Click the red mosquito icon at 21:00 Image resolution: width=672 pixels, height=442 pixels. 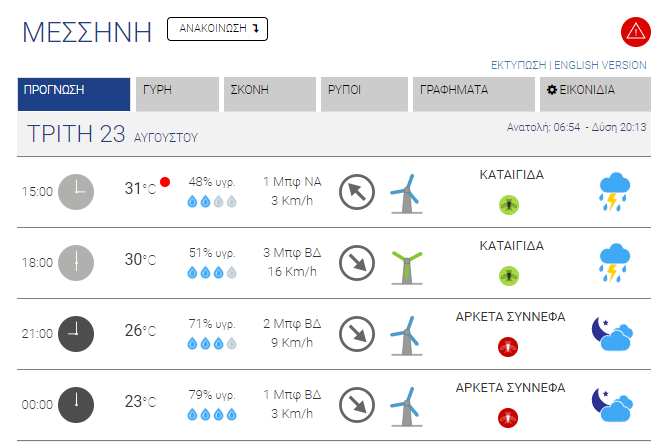[508, 347]
